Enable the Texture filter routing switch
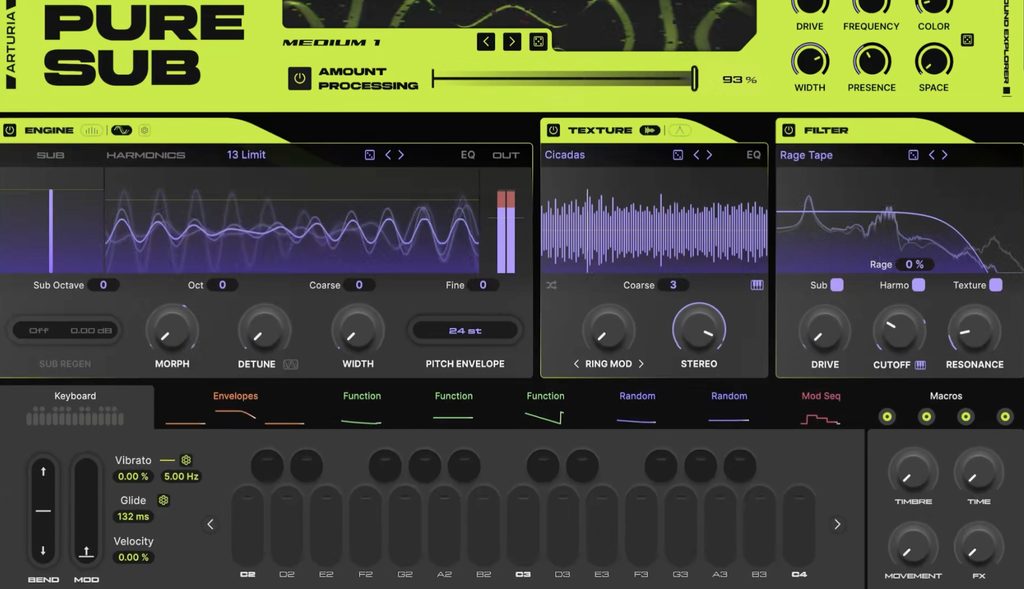The width and height of the screenshot is (1024, 589). (996, 285)
